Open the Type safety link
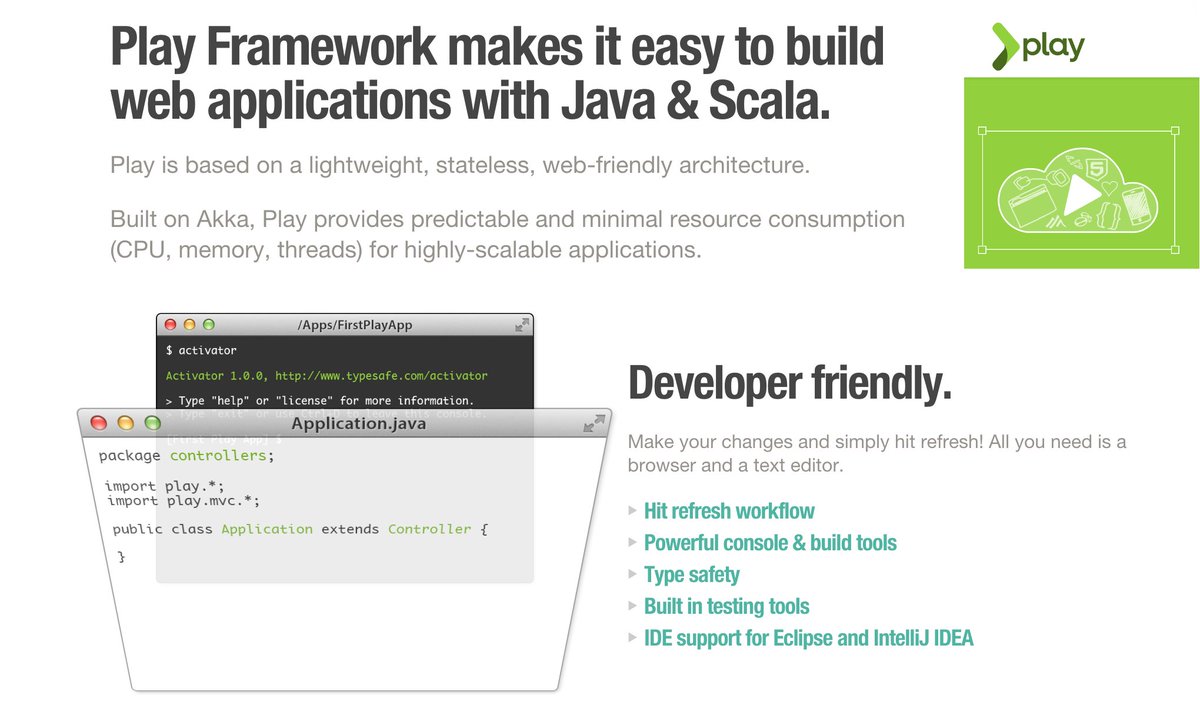This screenshot has height=722, width=1200. click(x=692, y=575)
